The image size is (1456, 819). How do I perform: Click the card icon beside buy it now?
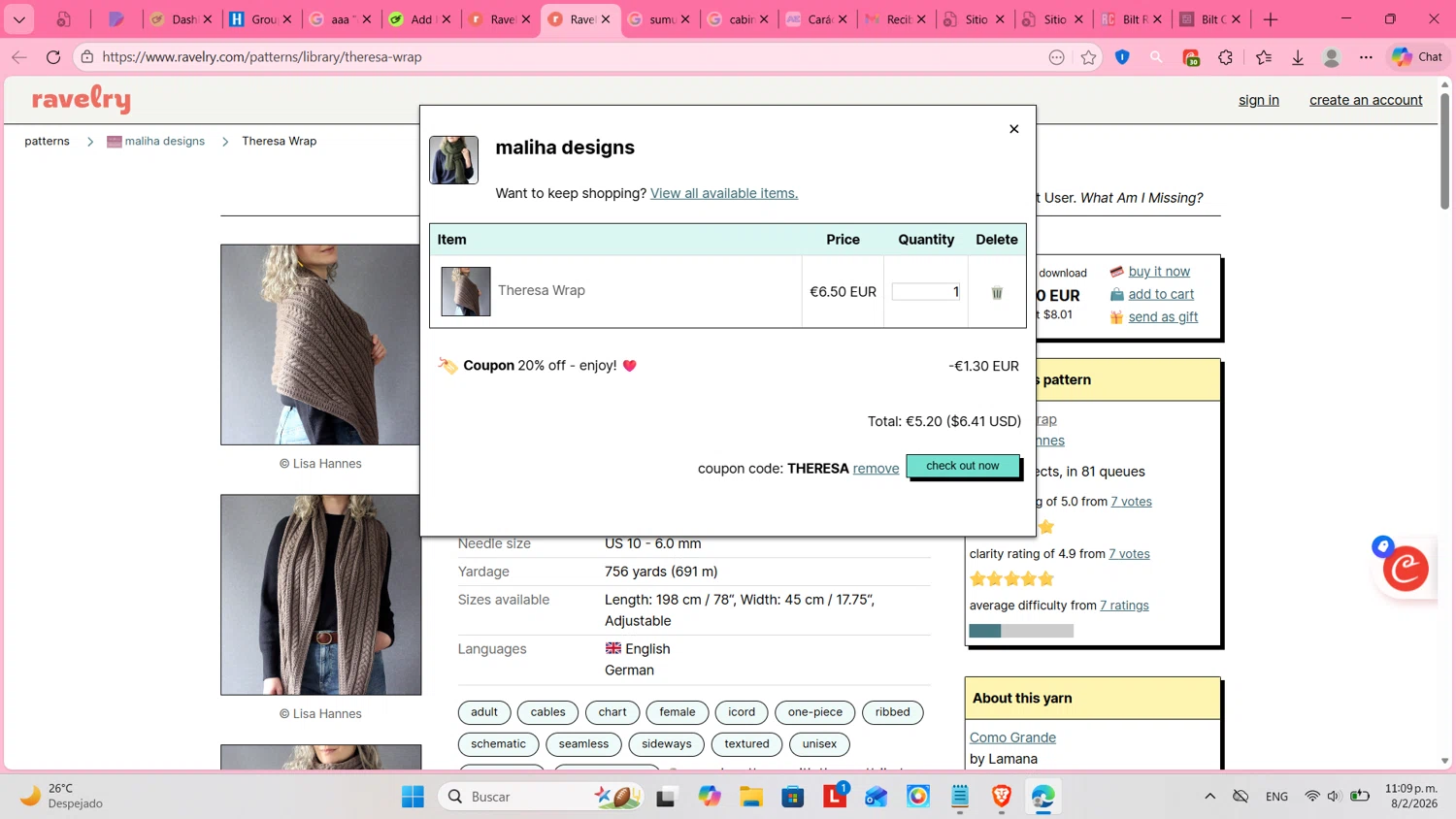(1116, 272)
